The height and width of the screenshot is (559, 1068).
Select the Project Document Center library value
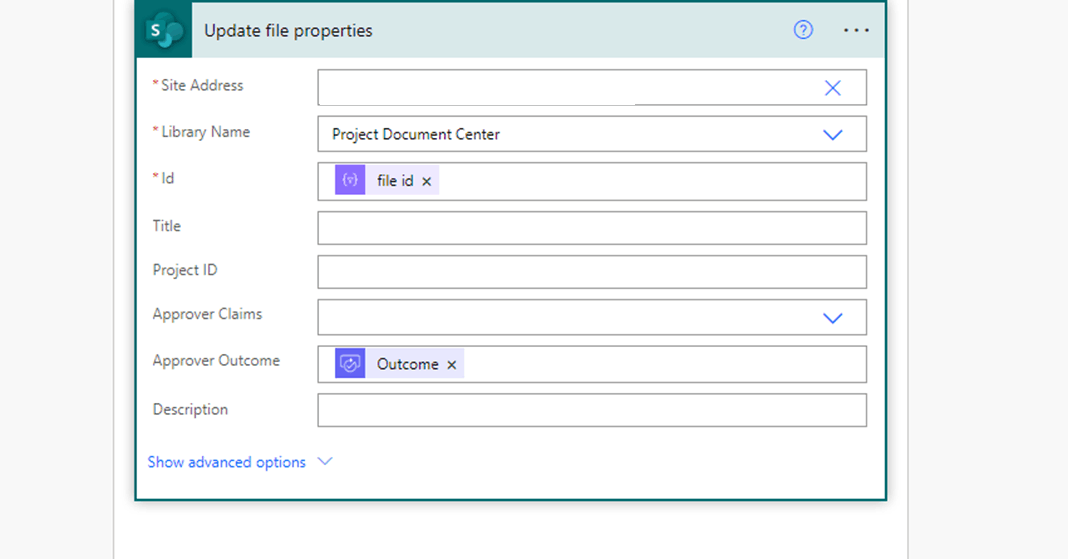(416, 134)
